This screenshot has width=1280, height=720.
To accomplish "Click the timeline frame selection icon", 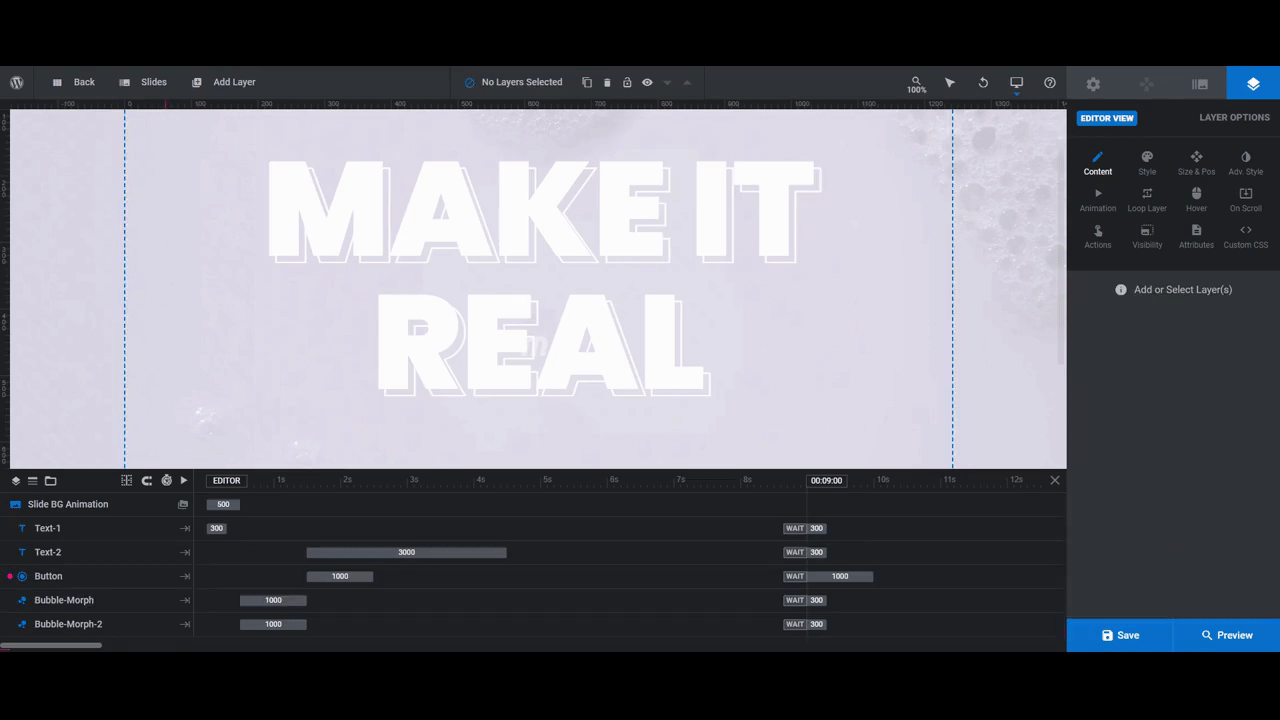I will [x=126, y=481].
